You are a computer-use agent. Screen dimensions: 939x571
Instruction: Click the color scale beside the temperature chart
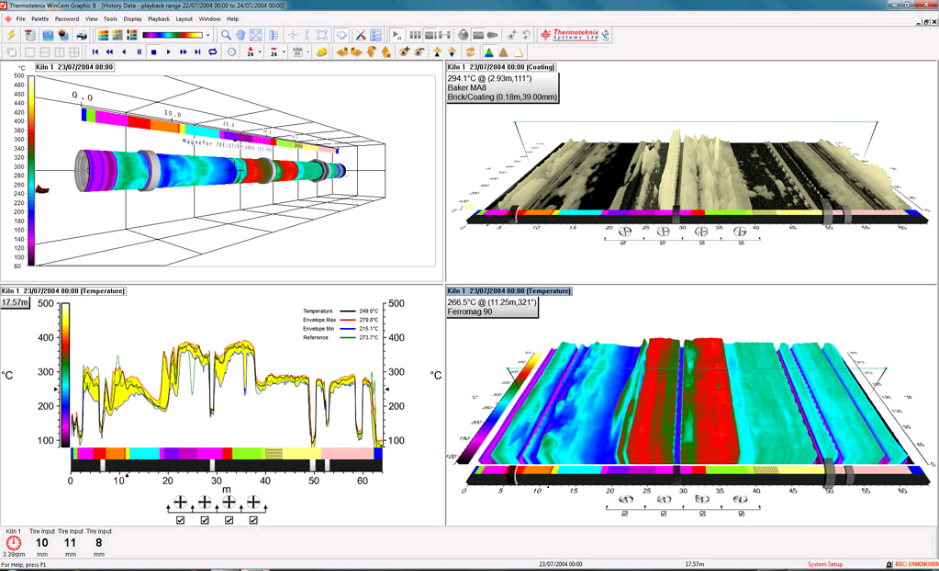click(x=65, y=375)
